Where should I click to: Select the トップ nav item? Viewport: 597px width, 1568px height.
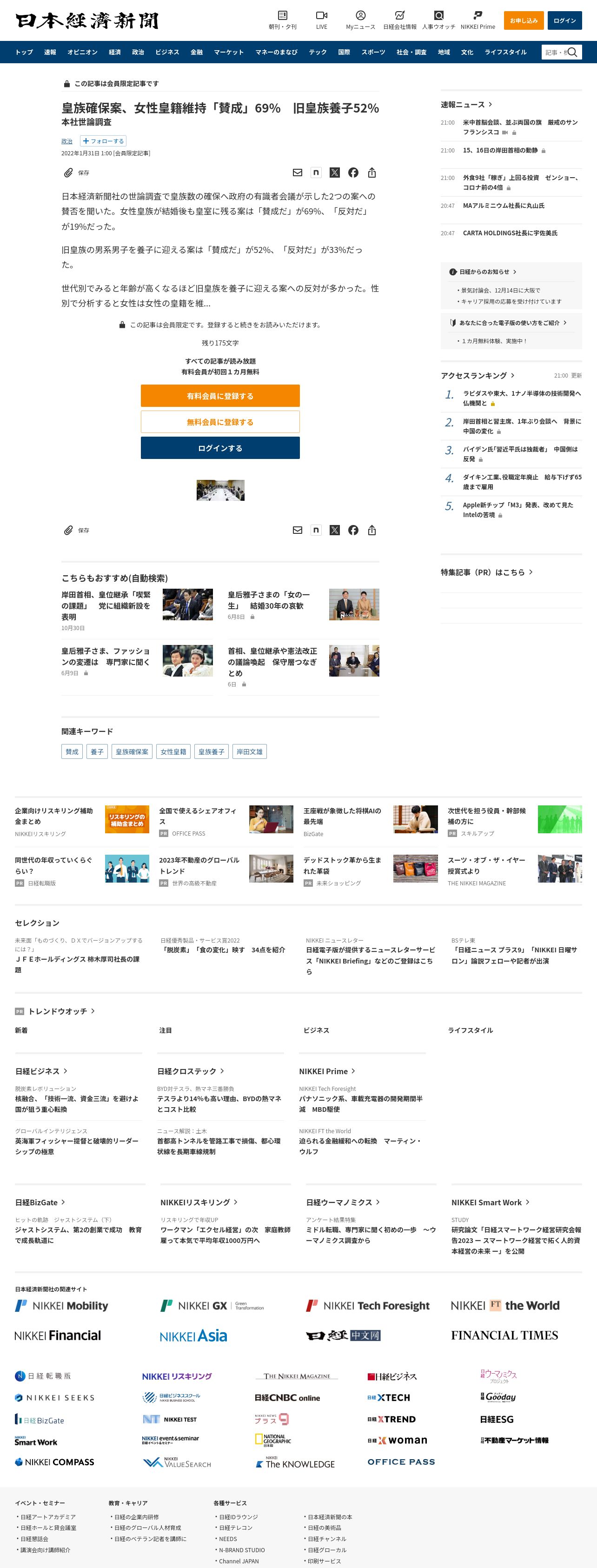(24, 53)
